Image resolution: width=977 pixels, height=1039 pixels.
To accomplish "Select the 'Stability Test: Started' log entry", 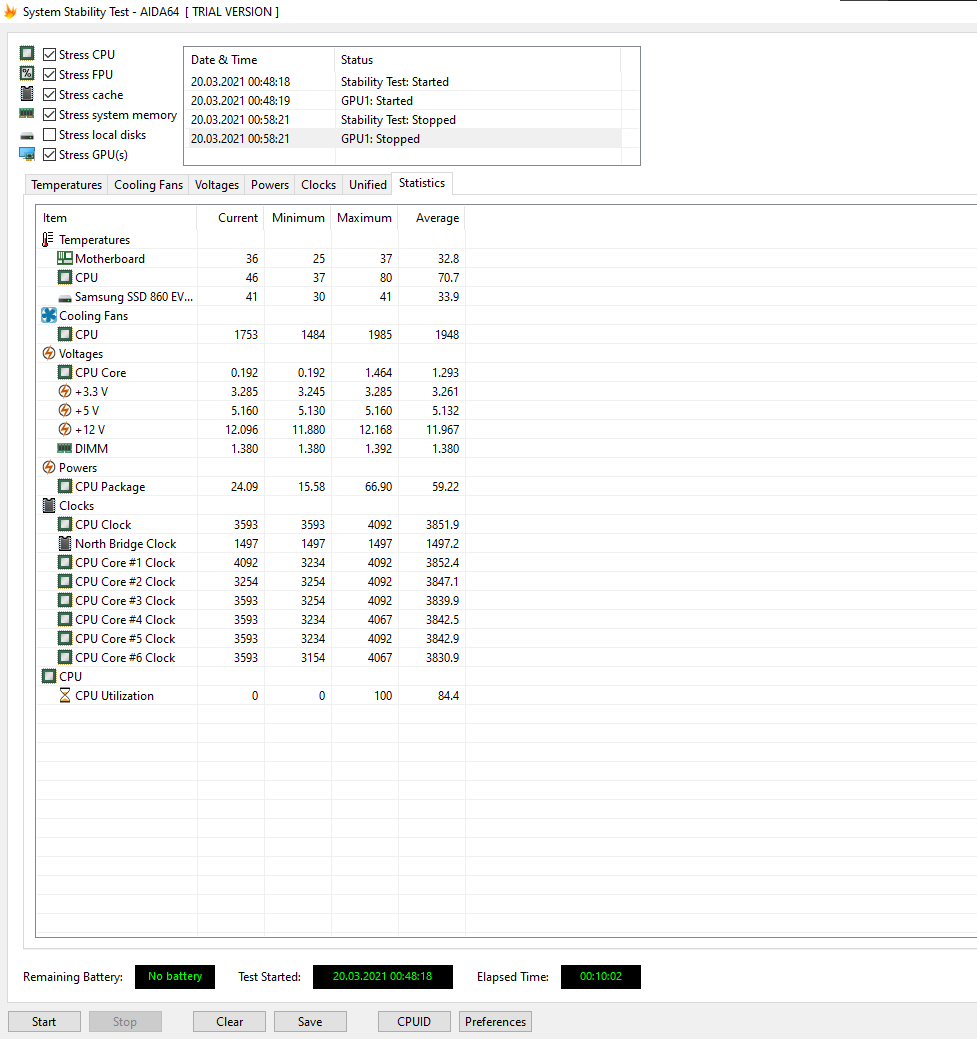I will 403,82.
